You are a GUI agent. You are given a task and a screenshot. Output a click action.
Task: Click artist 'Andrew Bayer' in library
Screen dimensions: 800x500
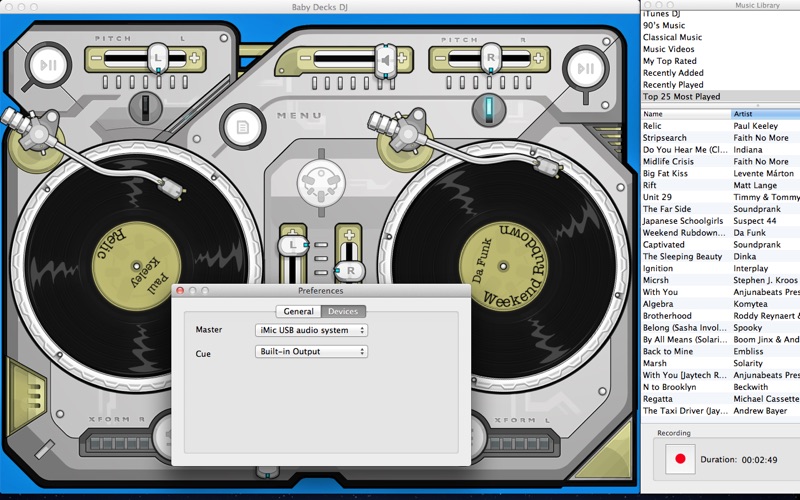click(760, 411)
